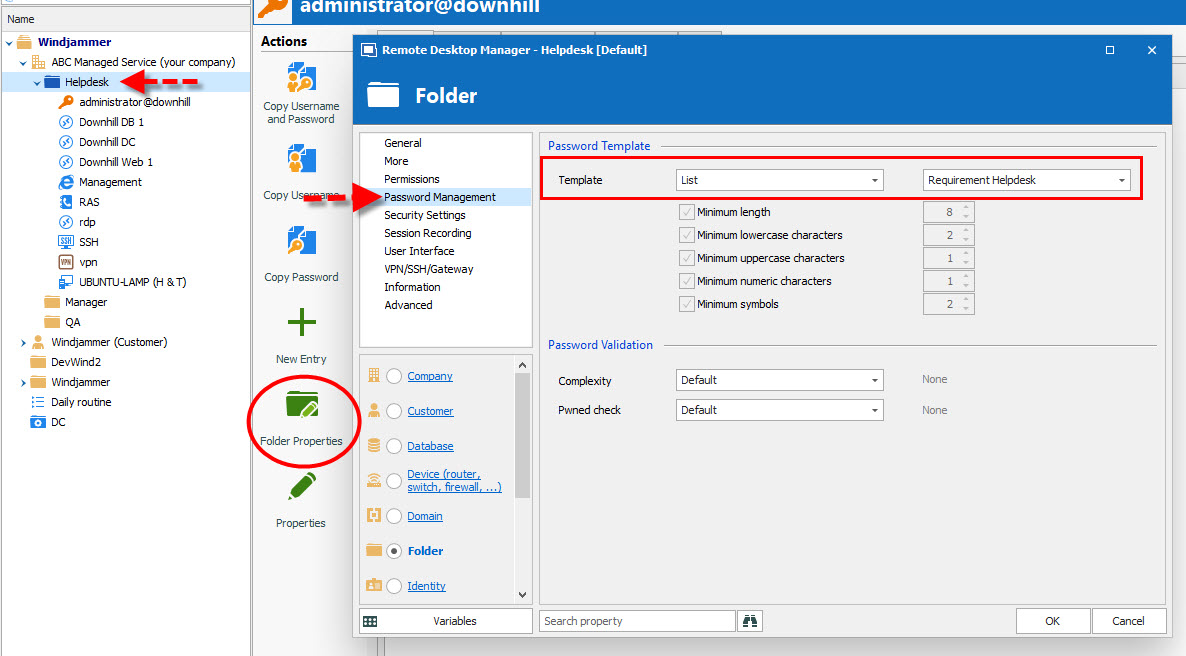The width and height of the screenshot is (1186, 656).
Task: Click the green New Entry plus icon
Action: [x=301, y=322]
